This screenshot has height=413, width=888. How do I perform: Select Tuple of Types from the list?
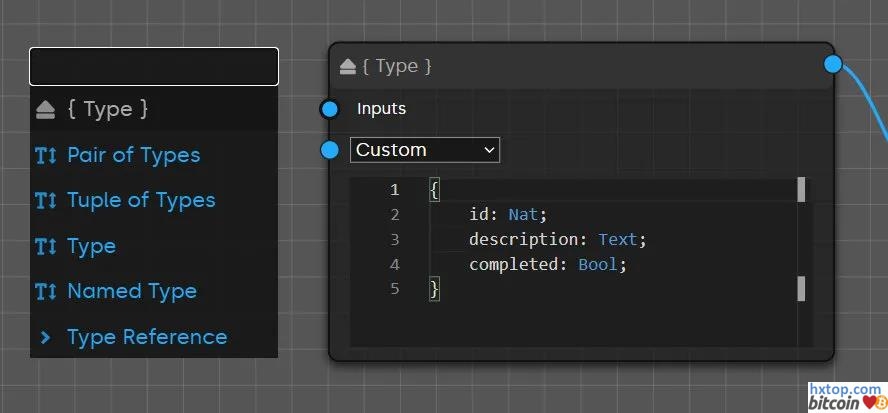point(141,200)
